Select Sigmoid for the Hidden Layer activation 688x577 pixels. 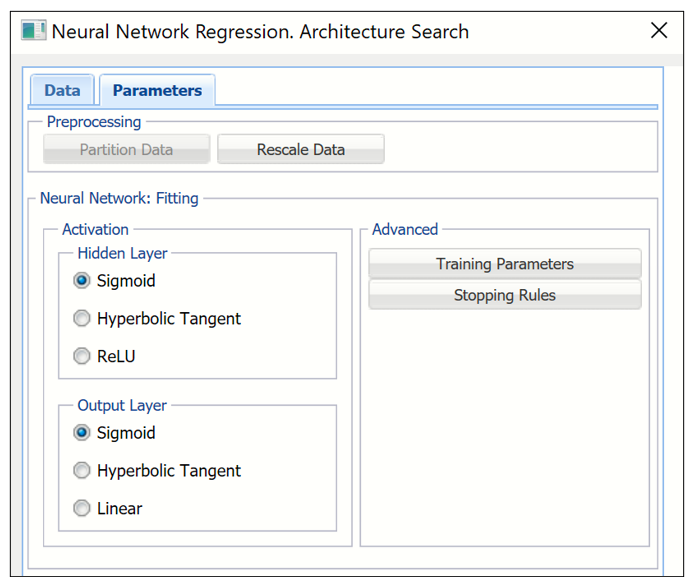coord(82,281)
